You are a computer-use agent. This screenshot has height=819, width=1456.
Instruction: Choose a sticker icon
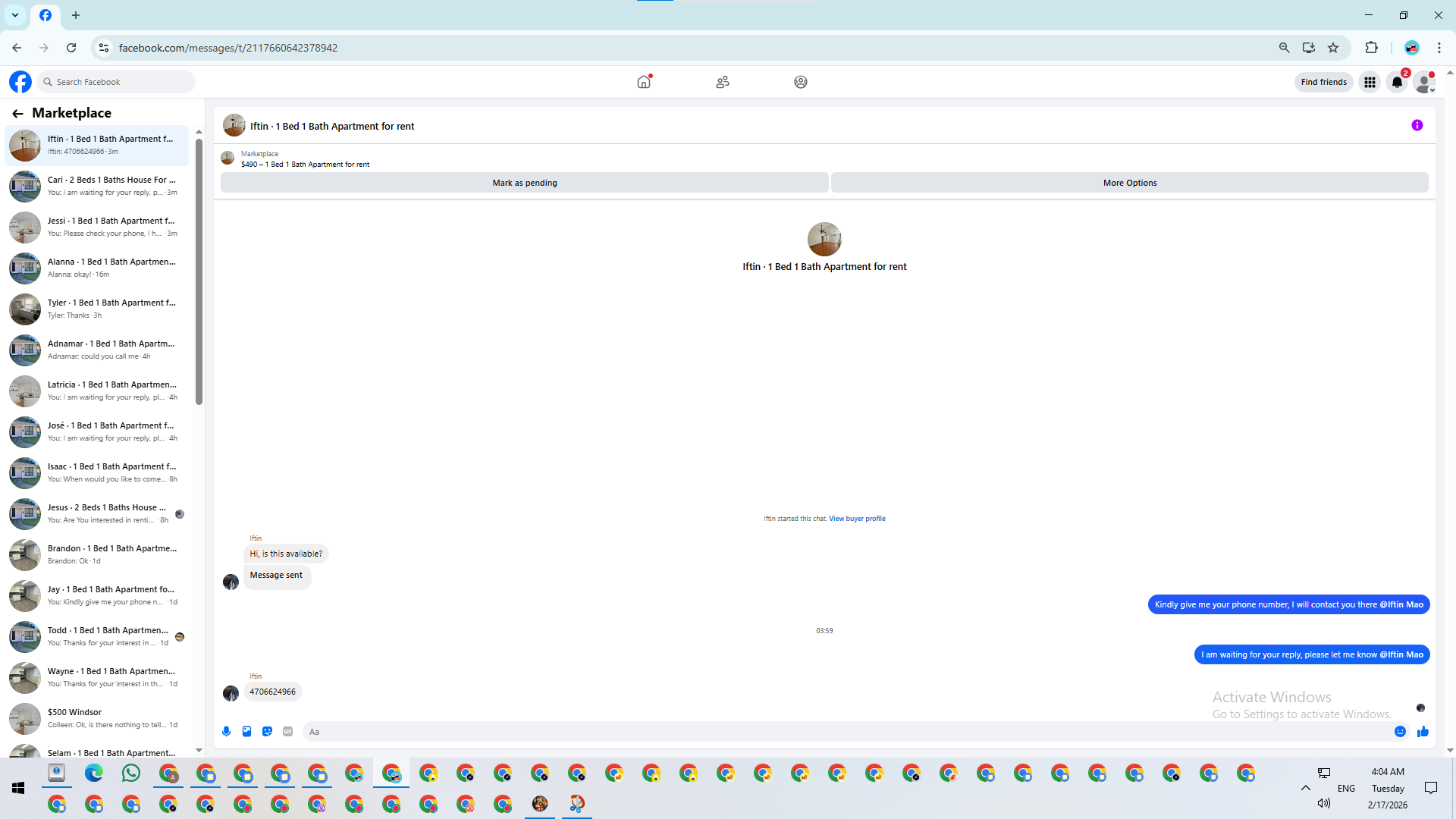tap(267, 732)
